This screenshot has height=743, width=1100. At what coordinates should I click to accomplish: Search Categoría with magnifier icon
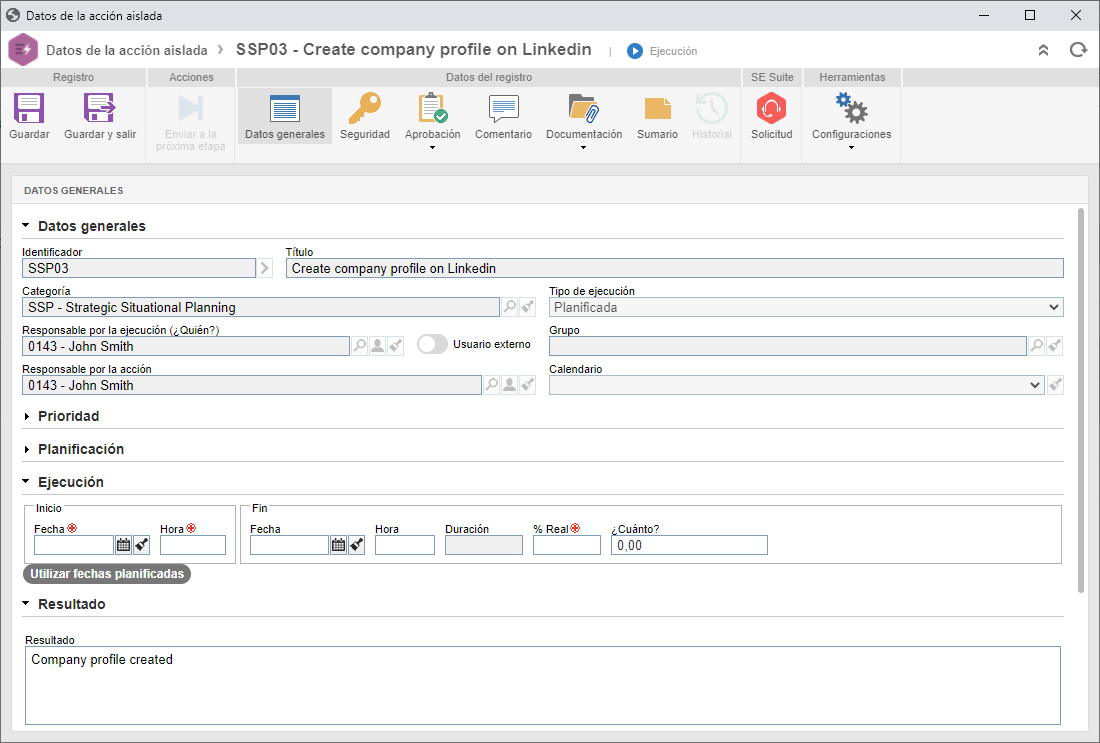[x=510, y=307]
